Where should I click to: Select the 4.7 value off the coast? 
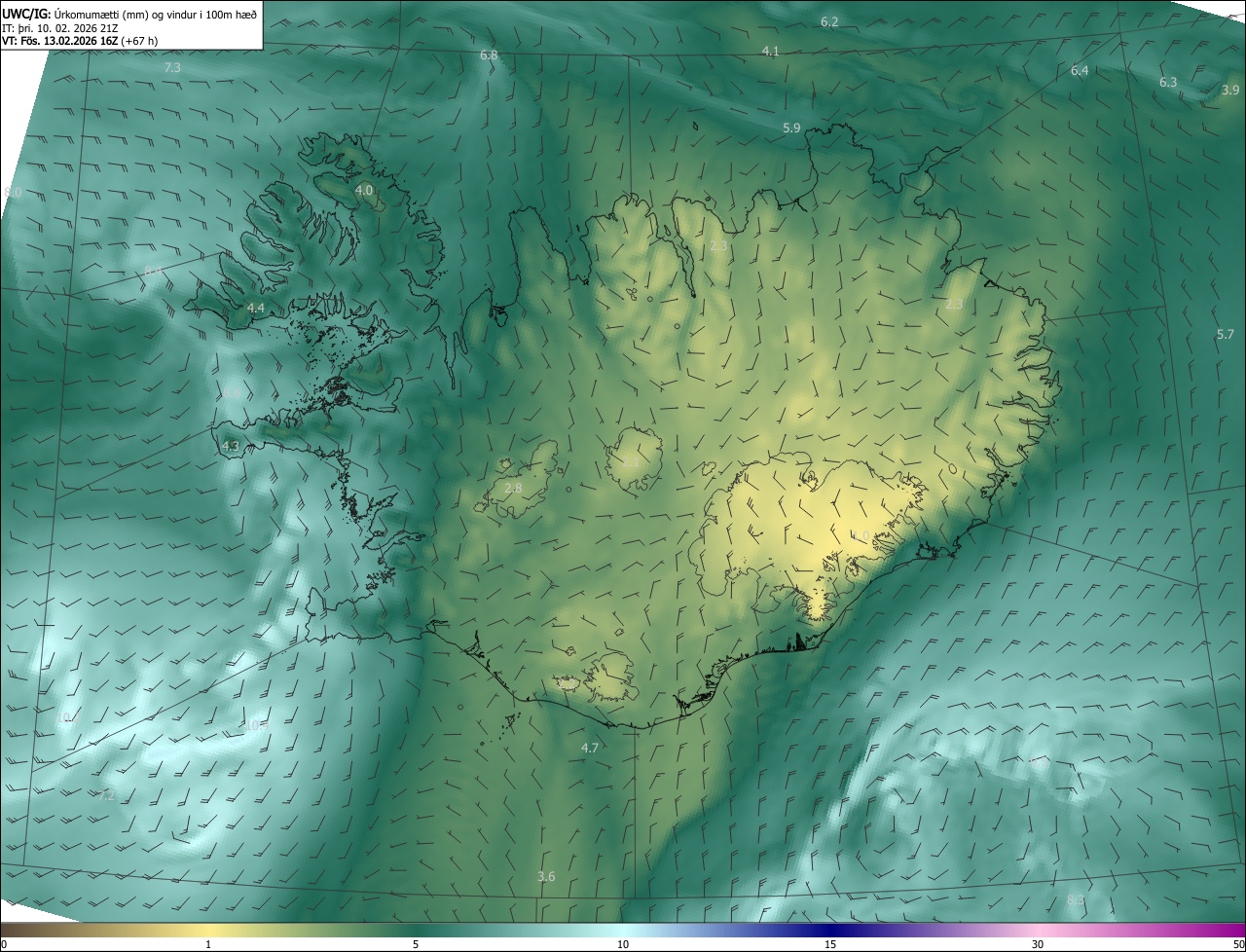click(590, 748)
